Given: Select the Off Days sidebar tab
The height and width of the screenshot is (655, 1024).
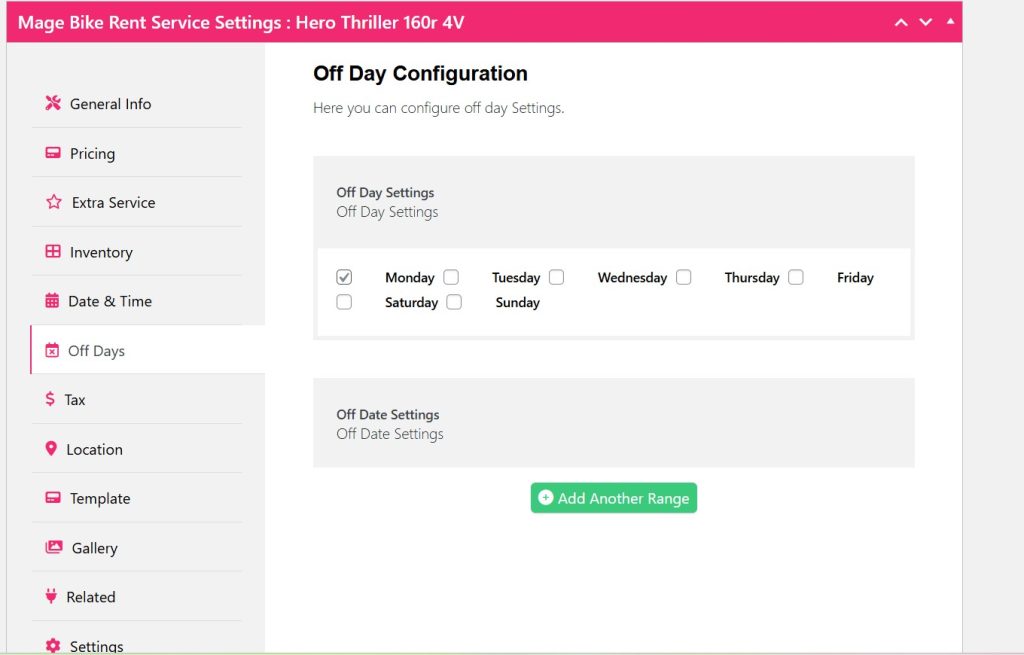Looking at the screenshot, I should tap(96, 350).
